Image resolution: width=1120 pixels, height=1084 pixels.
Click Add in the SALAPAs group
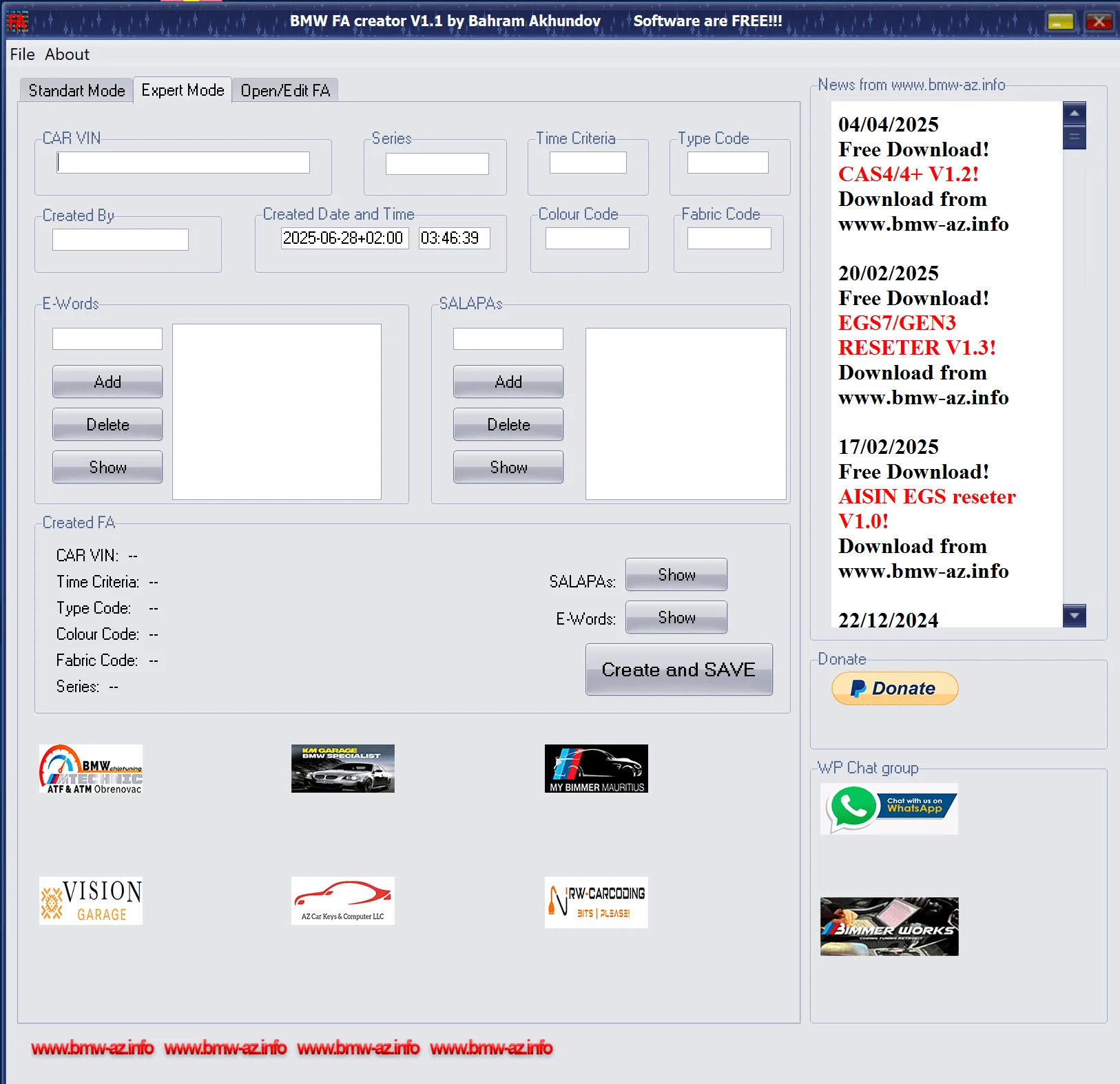pyautogui.click(x=508, y=382)
